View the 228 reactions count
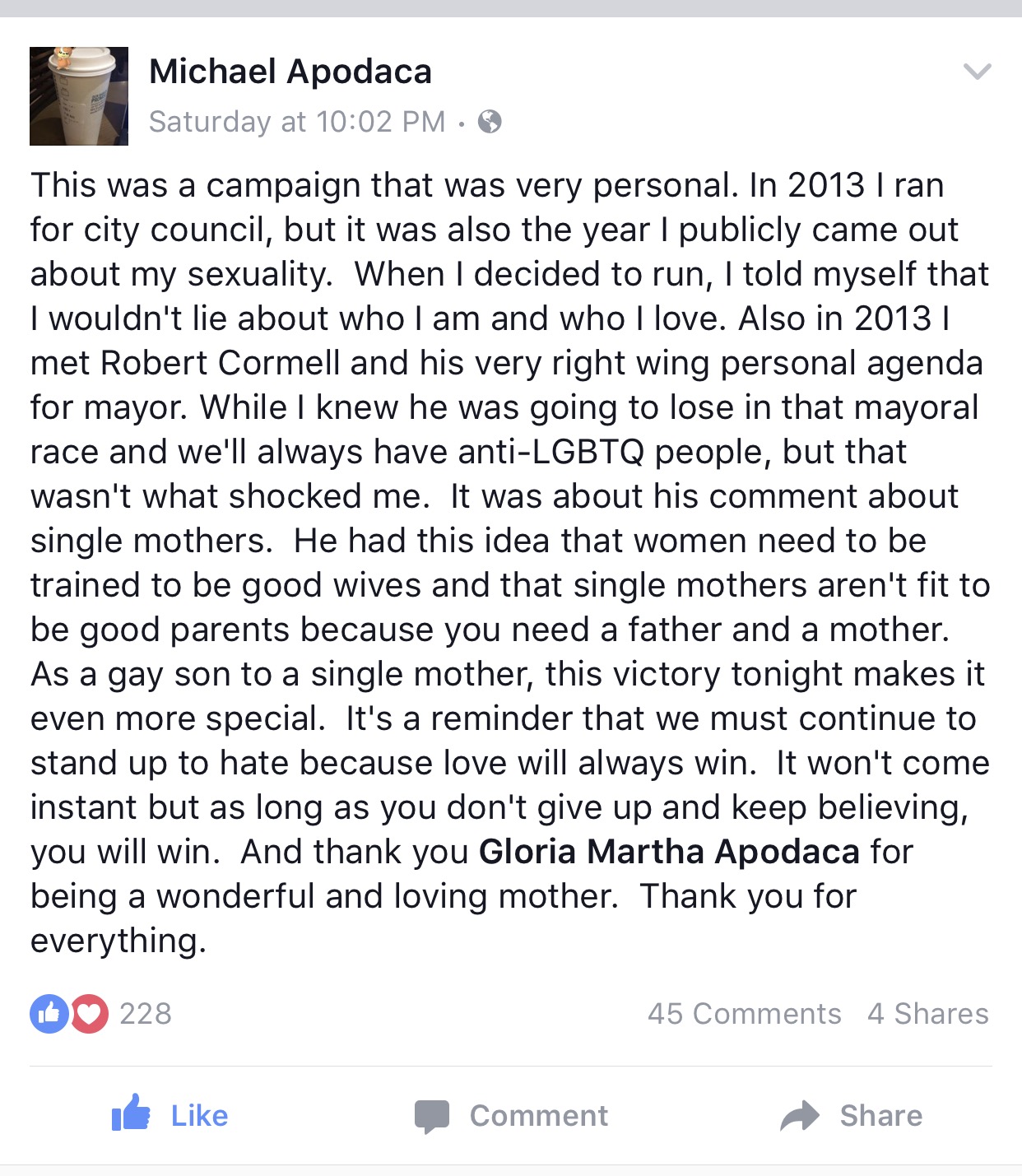1022x1176 pixels. pyautogui.click(x=146, y=1014)
